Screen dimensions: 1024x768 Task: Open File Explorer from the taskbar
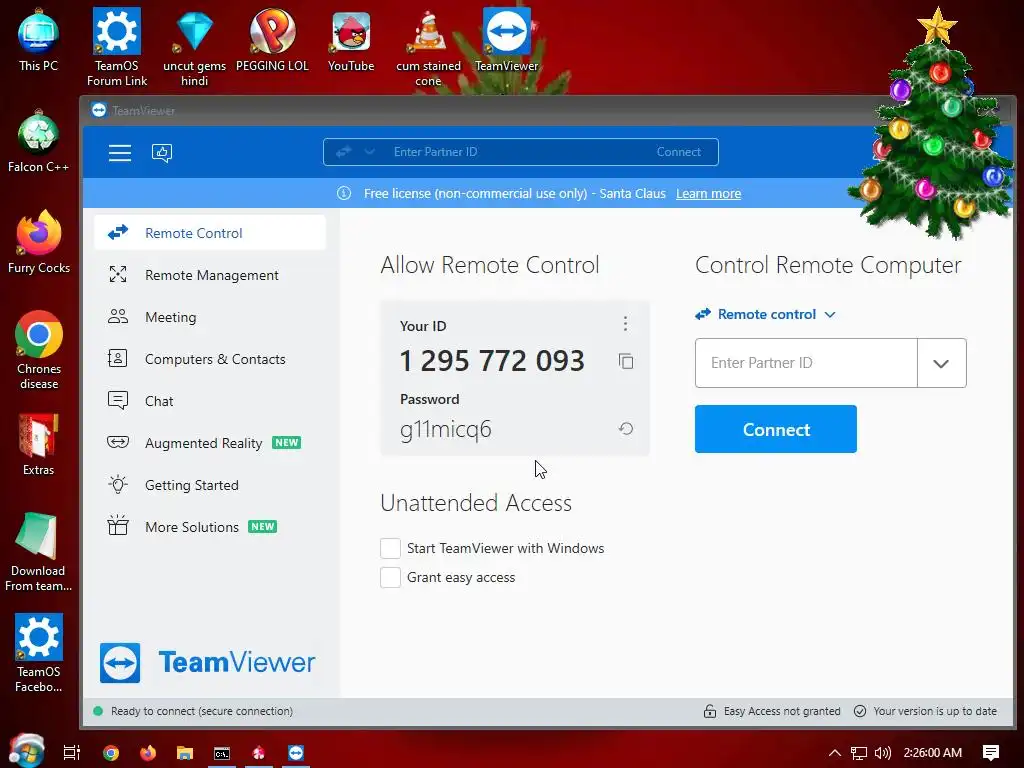(x=185, y=753)
